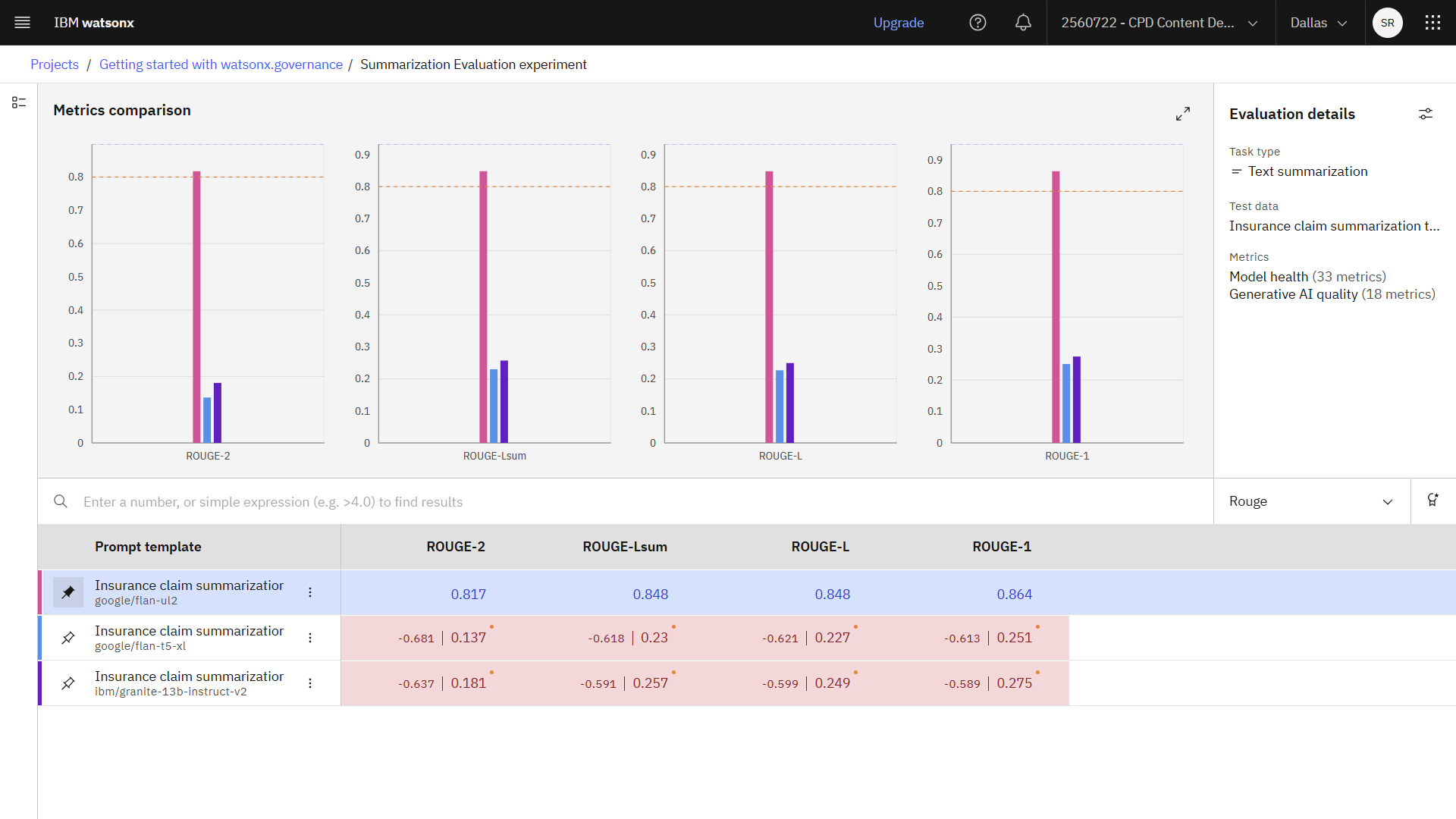Click the pin/bookmark icon for flan-ul2 prompt template
This screenshot has height=819, width=1456.
(67, 592)
